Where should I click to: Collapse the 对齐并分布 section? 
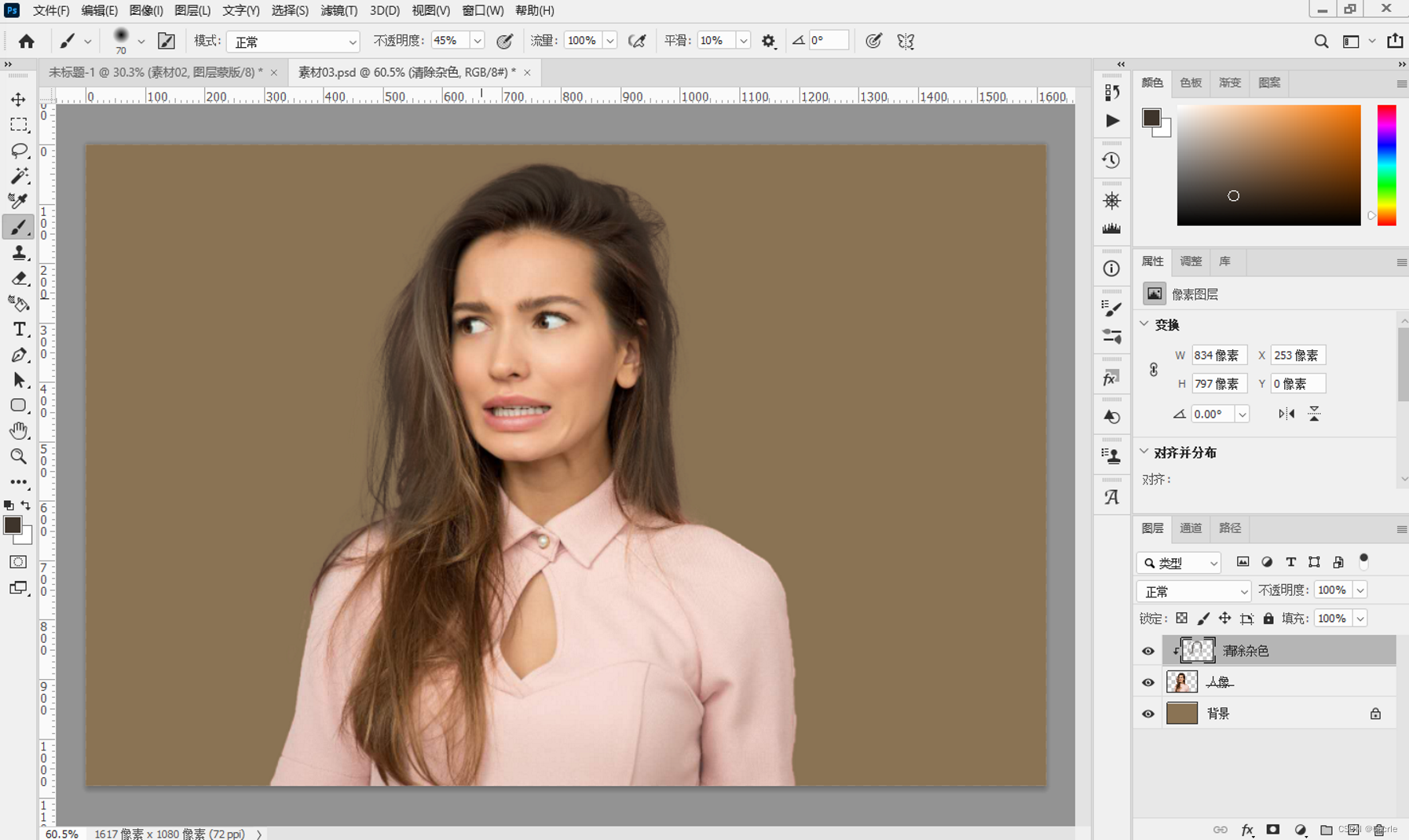pos(1144,452)
